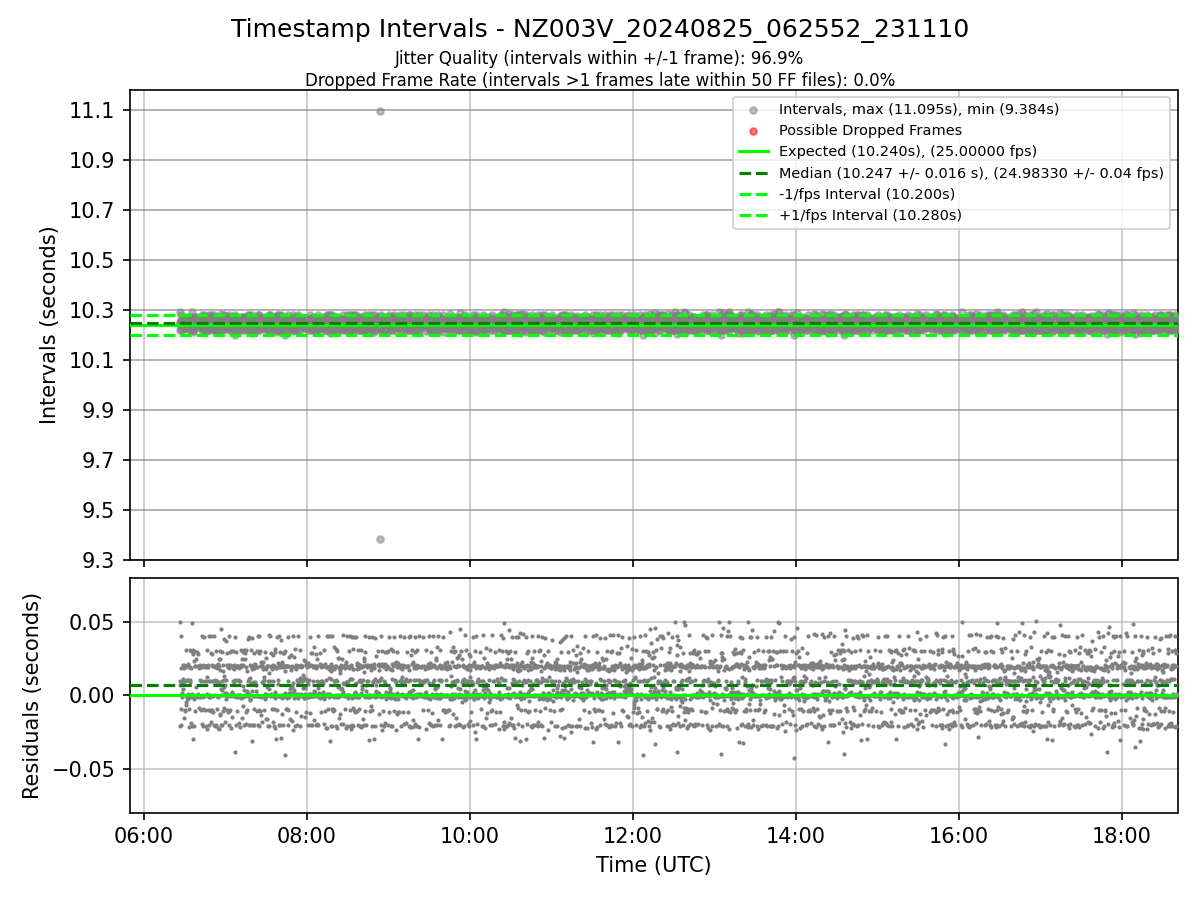This screenshot has width=1200, height=900.
Task: Click the 16:00 x-axis tick label
Action: click(958, 835)
